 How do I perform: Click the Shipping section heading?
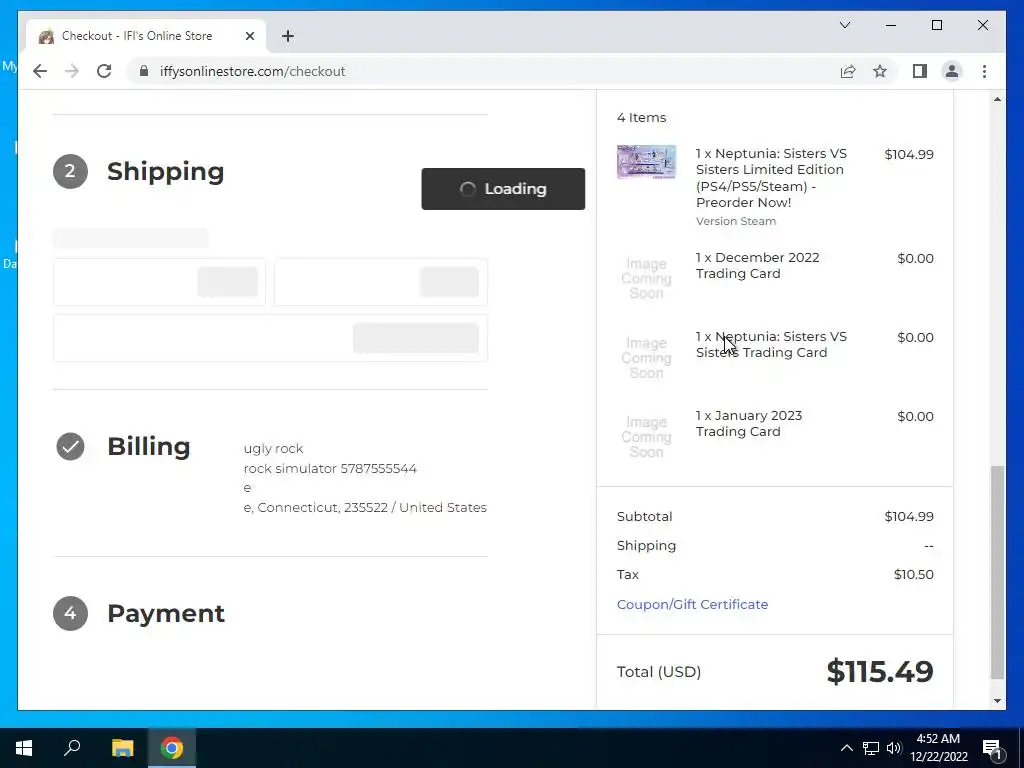pyautogui.click(x=165, y=171)
